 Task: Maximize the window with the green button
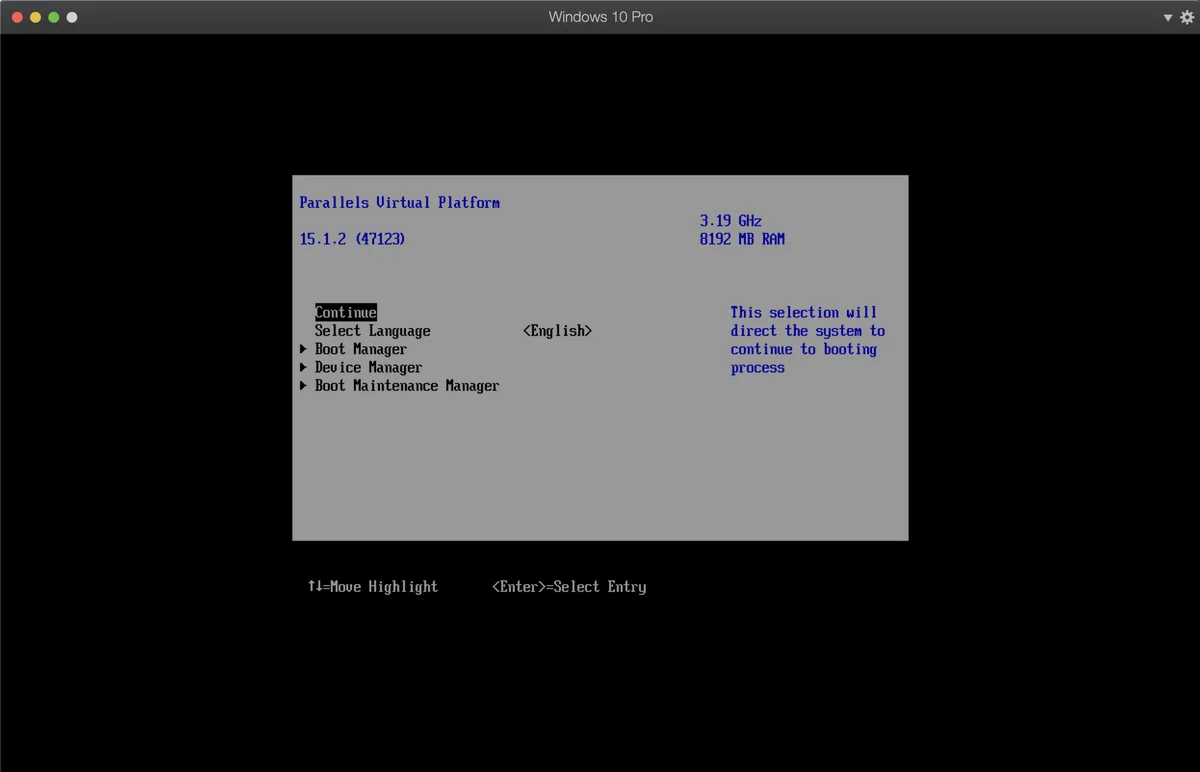53,18
